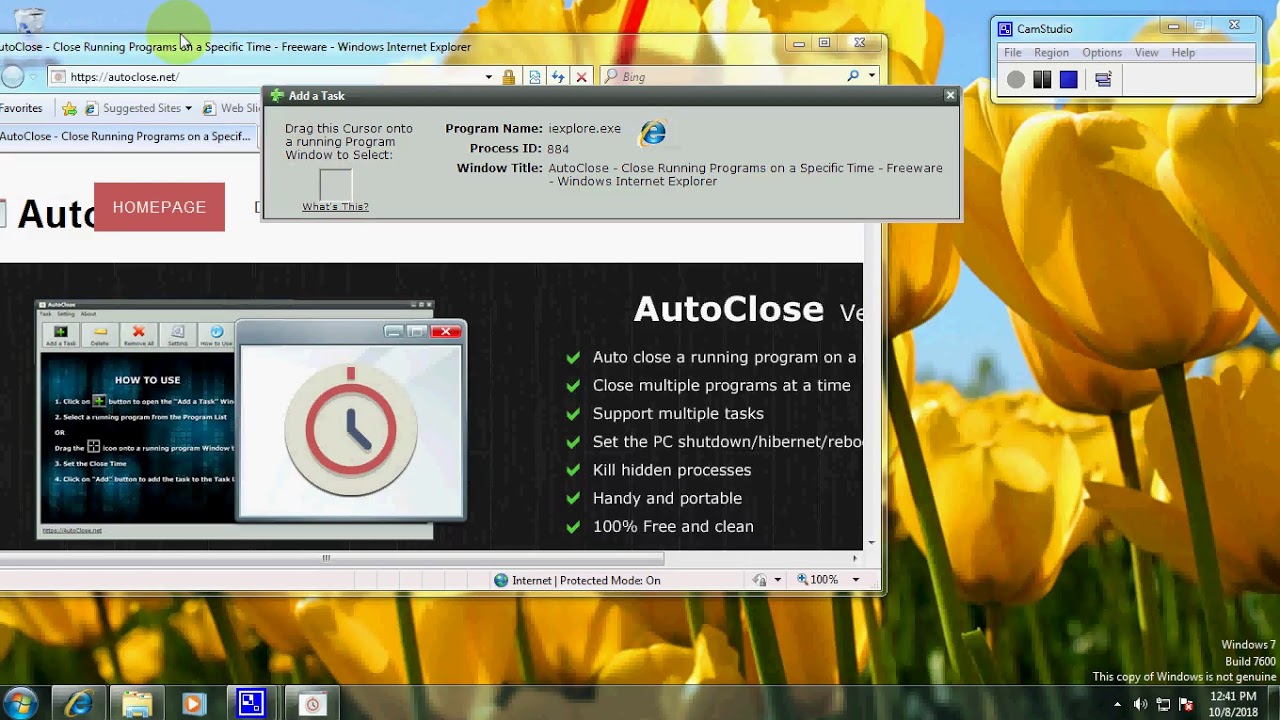The height and width of the screenshot is (720, 1280).
Task: Open CamStudio Region menu
Action: pos(1051,52)
